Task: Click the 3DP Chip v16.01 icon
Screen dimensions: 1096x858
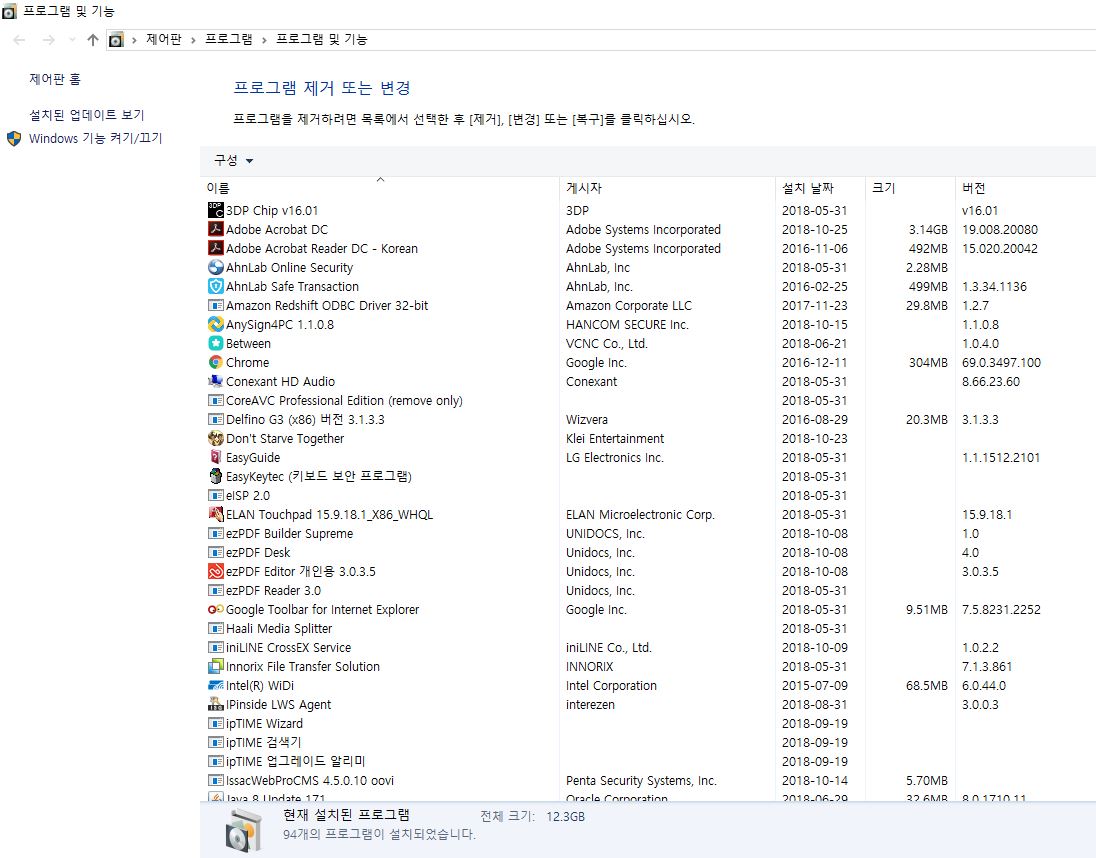Action: pos(215,211)
